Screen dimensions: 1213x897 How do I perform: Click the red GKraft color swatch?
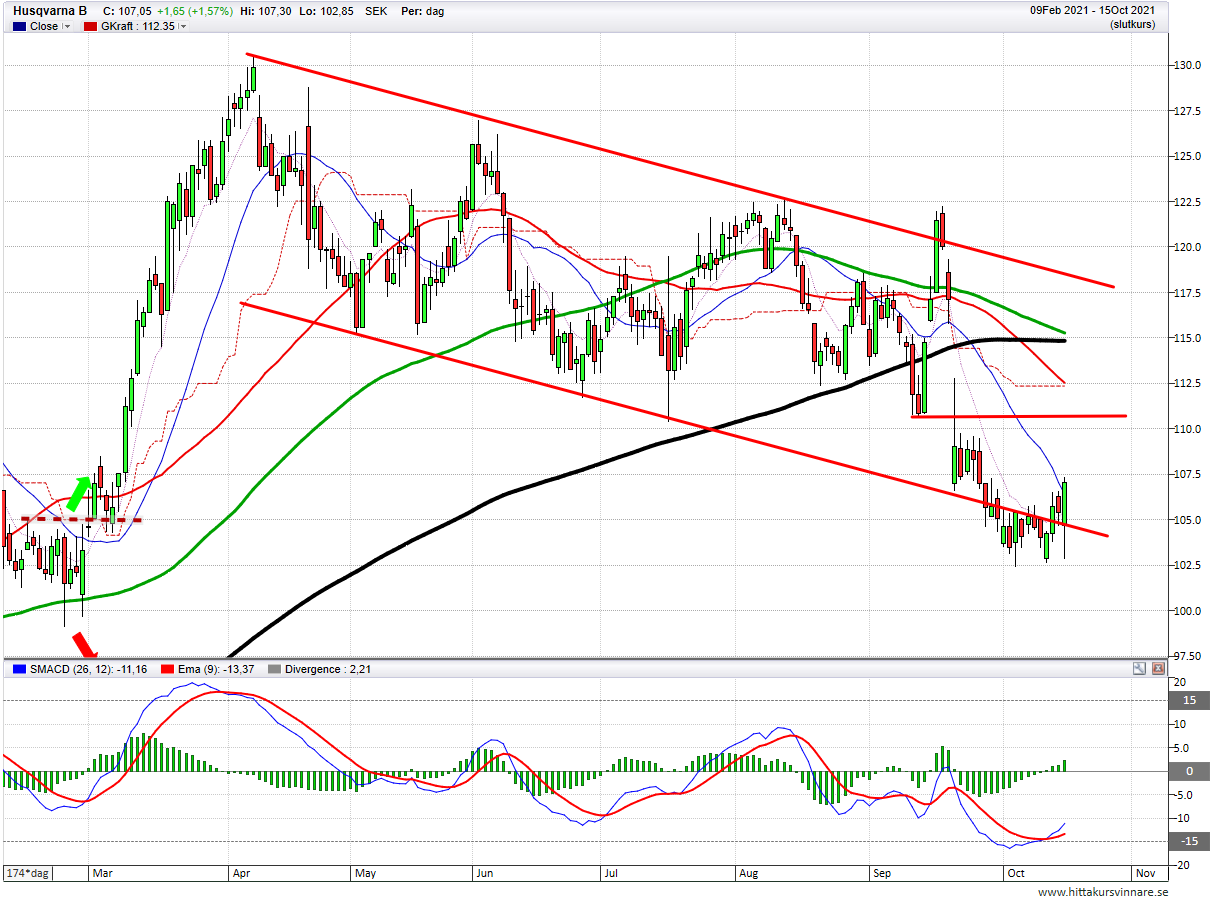pos(90,27)
